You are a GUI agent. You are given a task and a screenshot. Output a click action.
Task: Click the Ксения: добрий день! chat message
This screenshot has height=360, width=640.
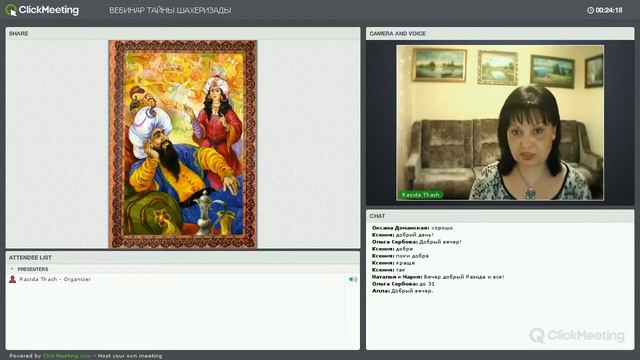pos(402,235)
